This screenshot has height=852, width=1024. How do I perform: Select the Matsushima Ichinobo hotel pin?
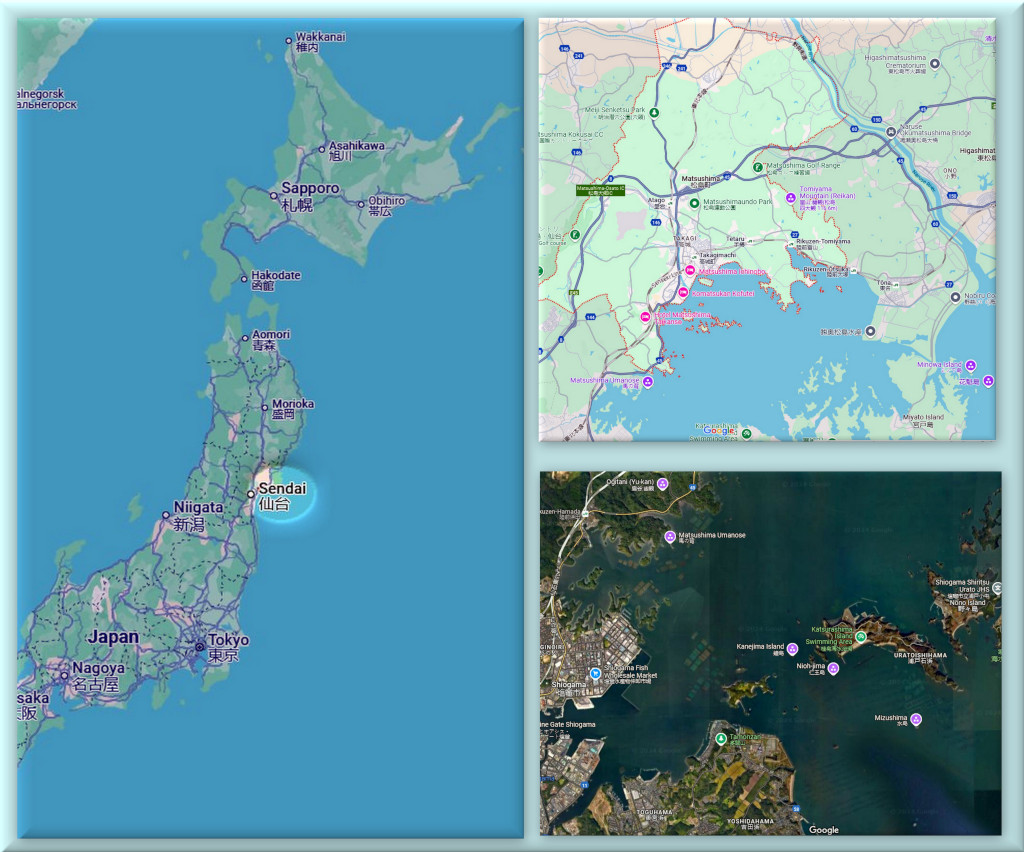click(x=689, y=271)
